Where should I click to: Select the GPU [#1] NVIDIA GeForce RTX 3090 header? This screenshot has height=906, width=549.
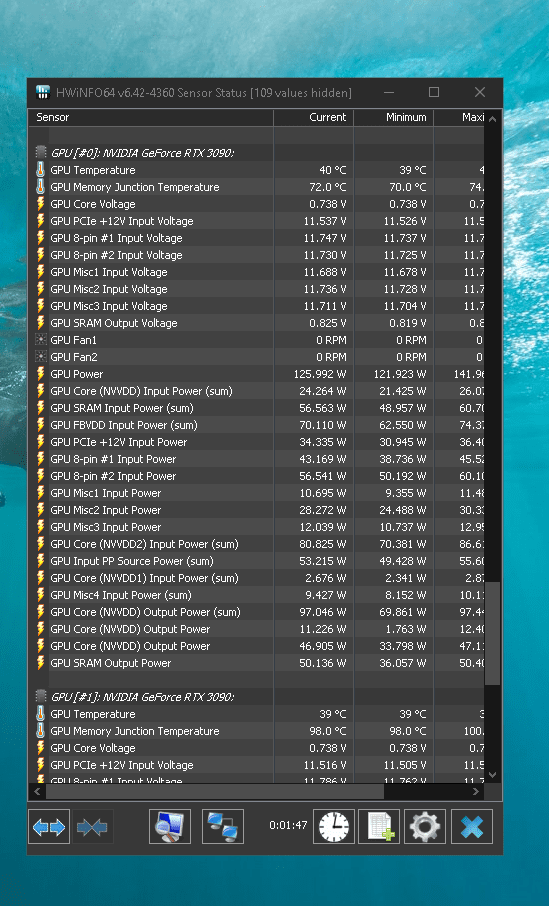point(142,697)
